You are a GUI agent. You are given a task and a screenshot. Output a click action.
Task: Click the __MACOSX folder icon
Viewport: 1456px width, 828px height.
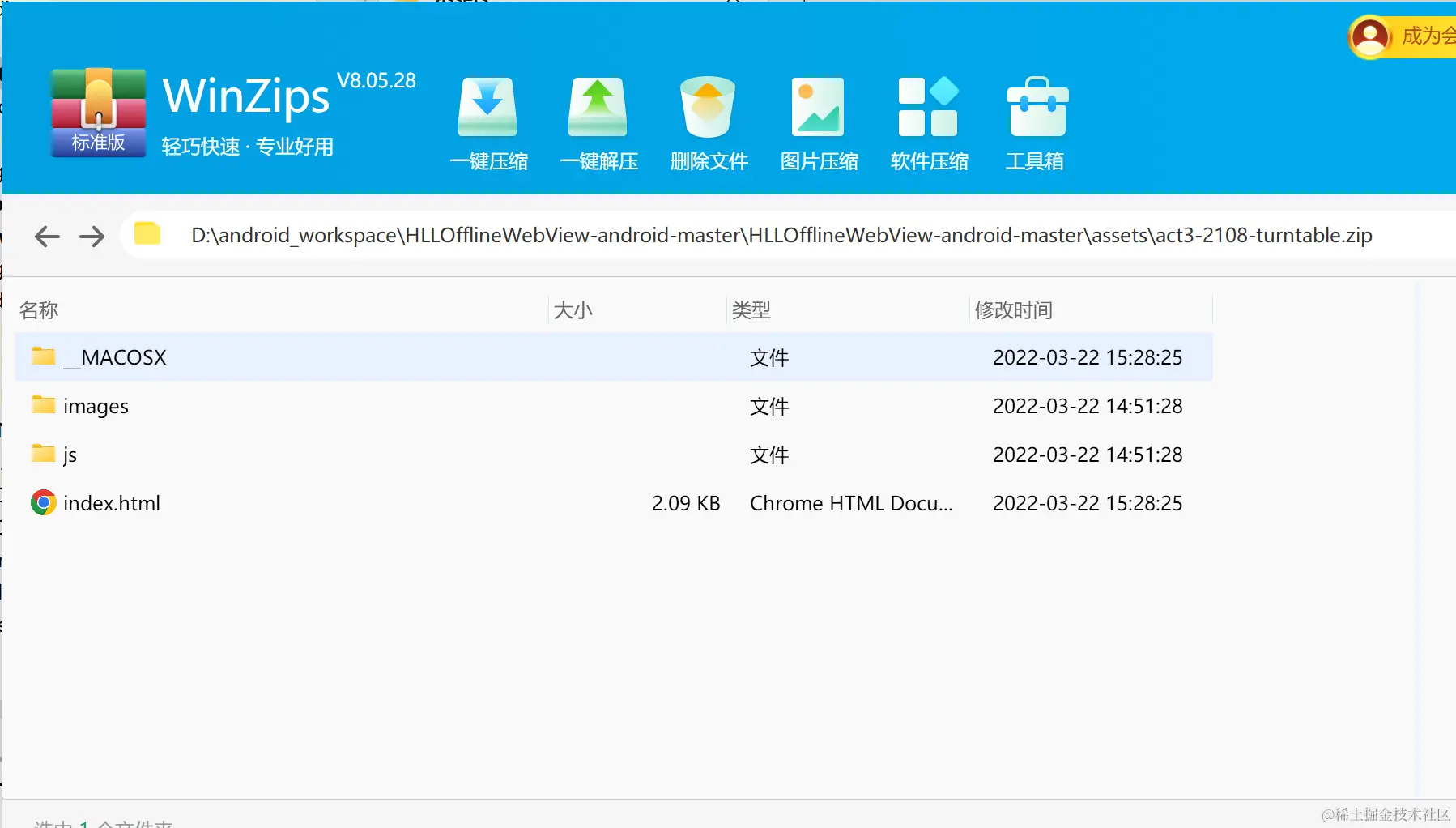click(x=44, y=356)
